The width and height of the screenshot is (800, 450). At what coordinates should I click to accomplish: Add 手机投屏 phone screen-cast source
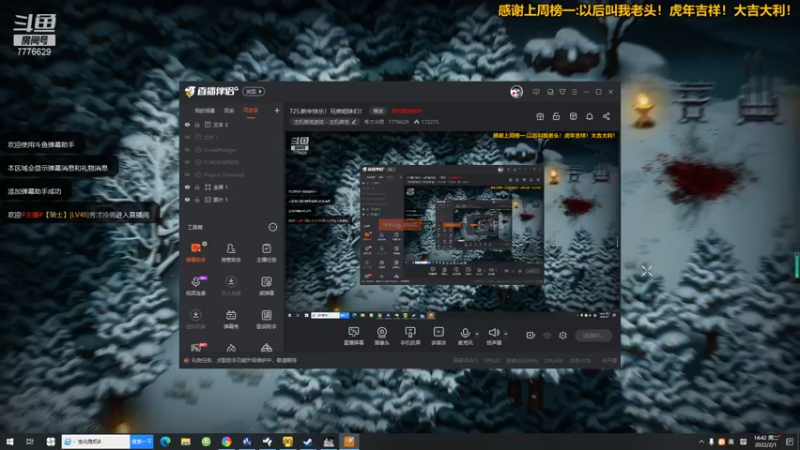click(x=410, y=336)
